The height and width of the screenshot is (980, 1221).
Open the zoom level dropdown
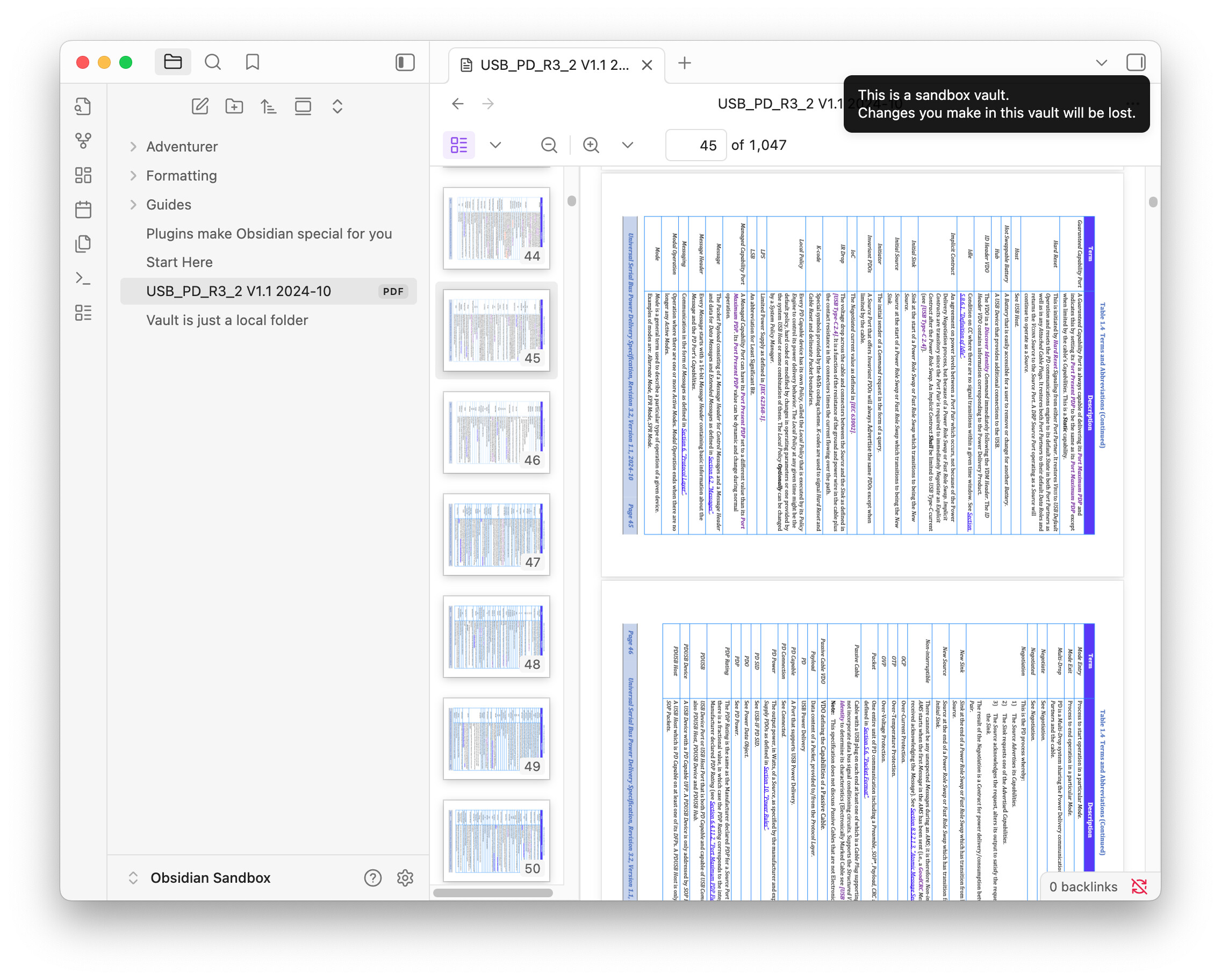tap(628, 145)
